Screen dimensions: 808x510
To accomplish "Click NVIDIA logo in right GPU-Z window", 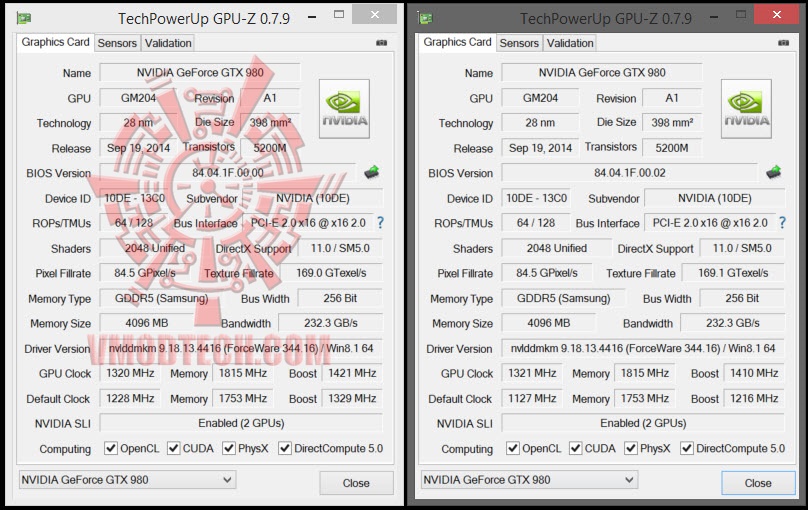I will coord(746,109).
